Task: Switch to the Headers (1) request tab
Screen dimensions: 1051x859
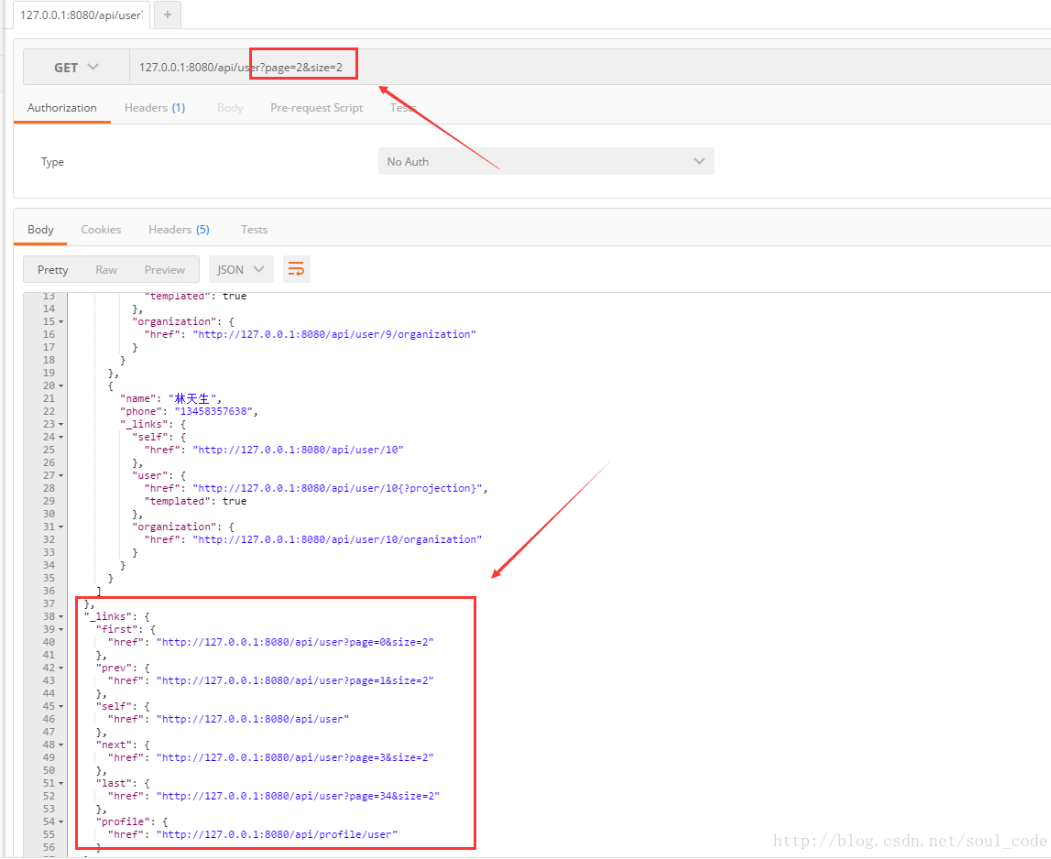Action: 154,107
